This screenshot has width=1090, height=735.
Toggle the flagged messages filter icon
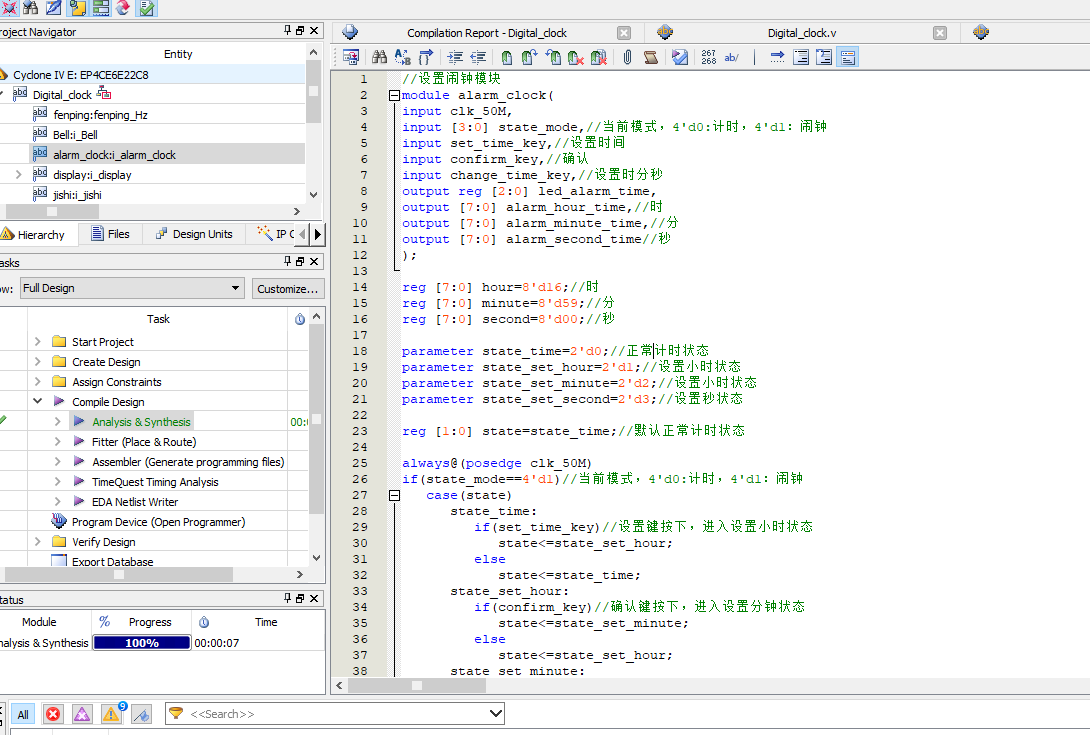click(x=141, y=714)
